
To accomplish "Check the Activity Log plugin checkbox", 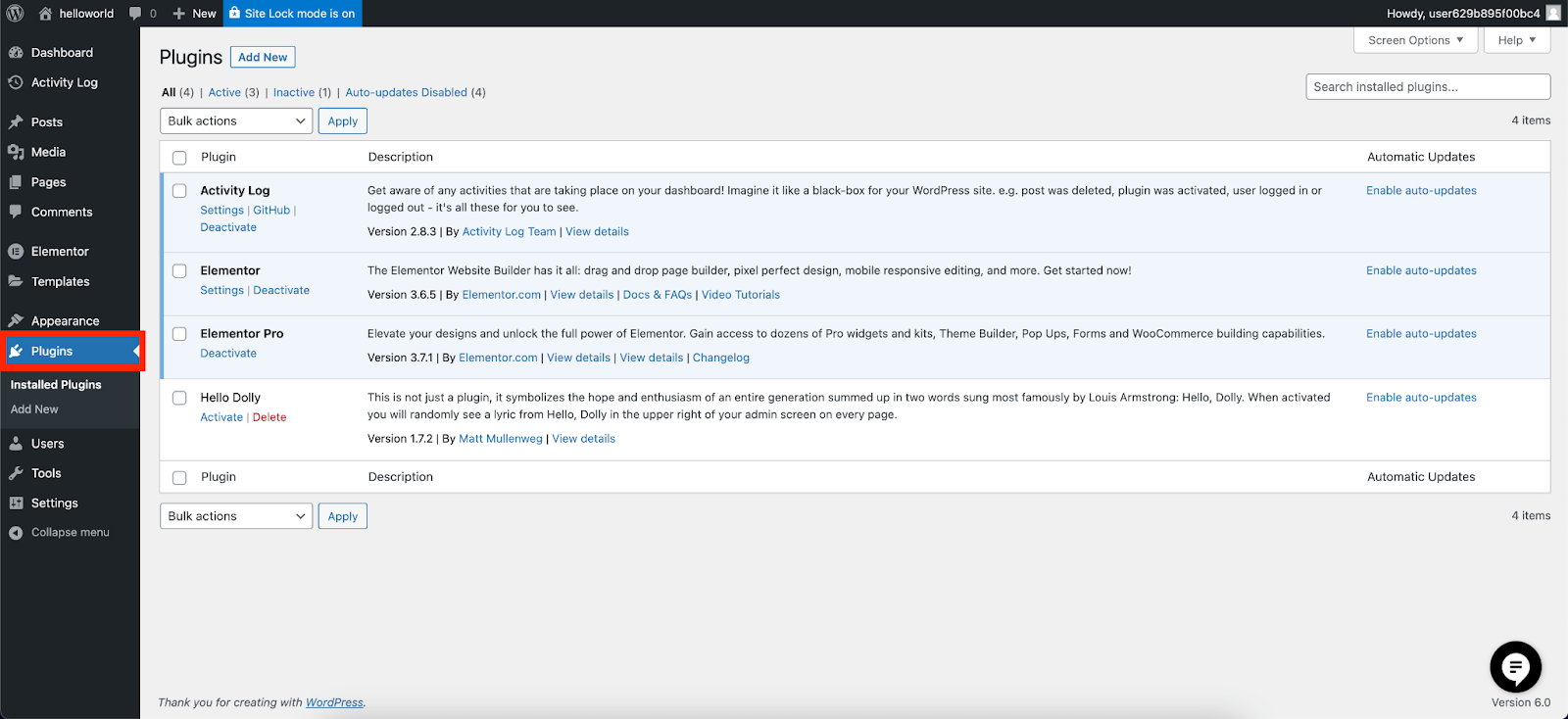I will click(x=179, y=191).
